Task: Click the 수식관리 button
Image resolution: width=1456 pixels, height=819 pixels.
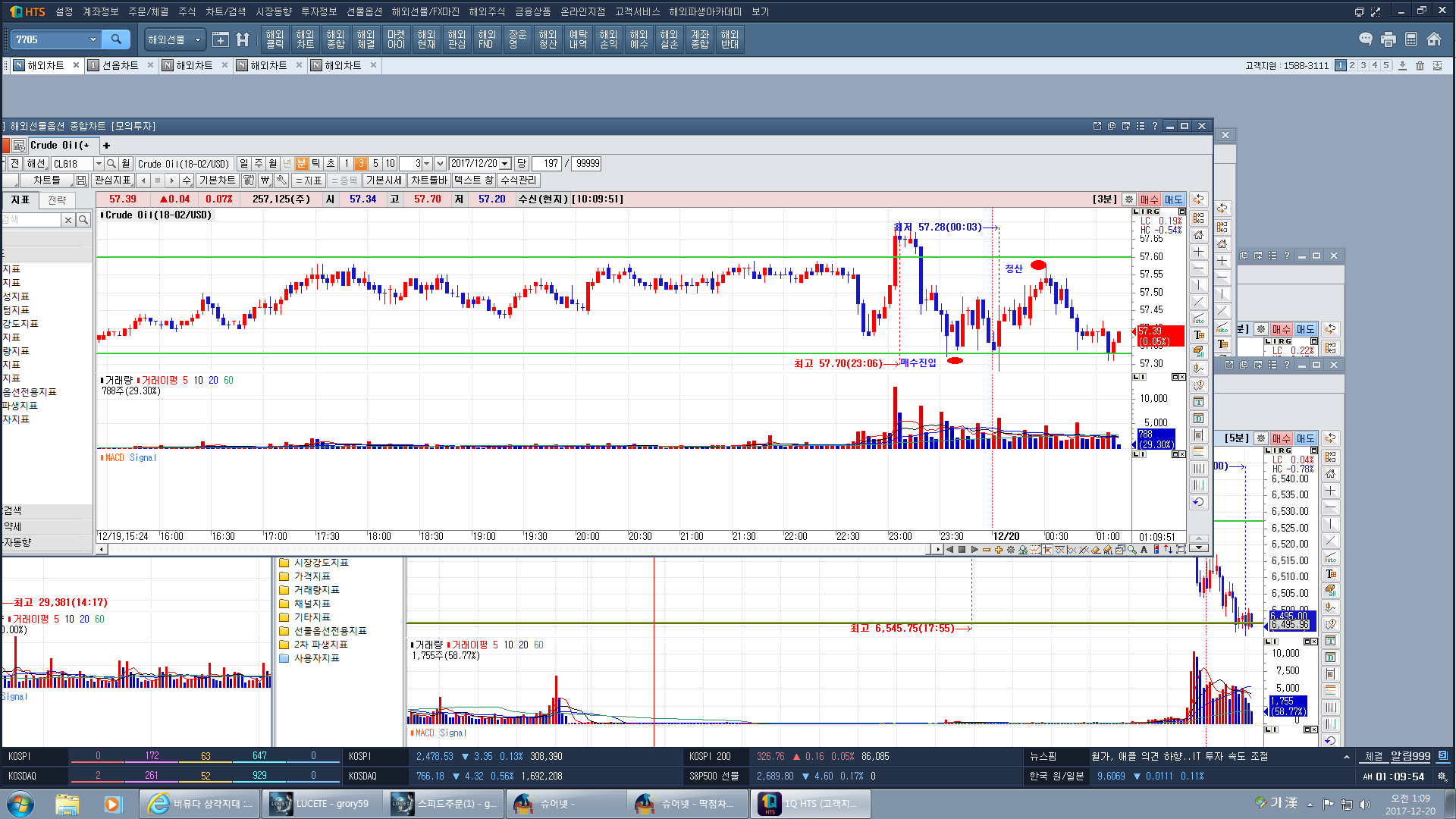Action: (519, 180)
